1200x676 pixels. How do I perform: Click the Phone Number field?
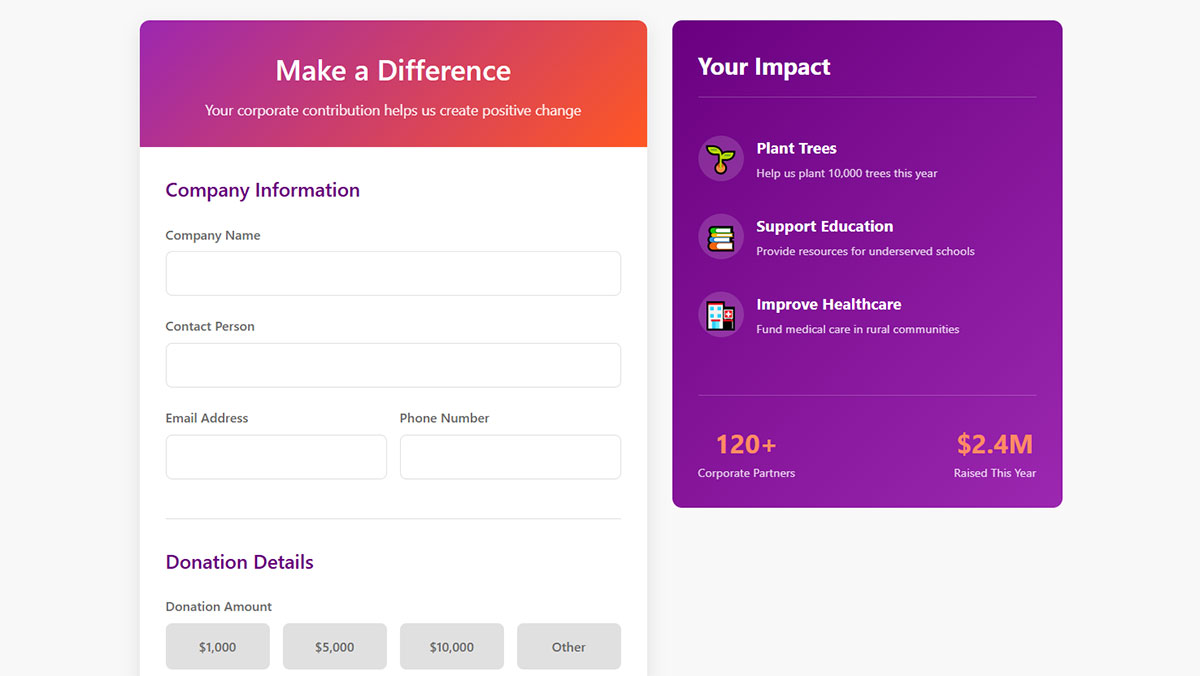click(510, 457)
